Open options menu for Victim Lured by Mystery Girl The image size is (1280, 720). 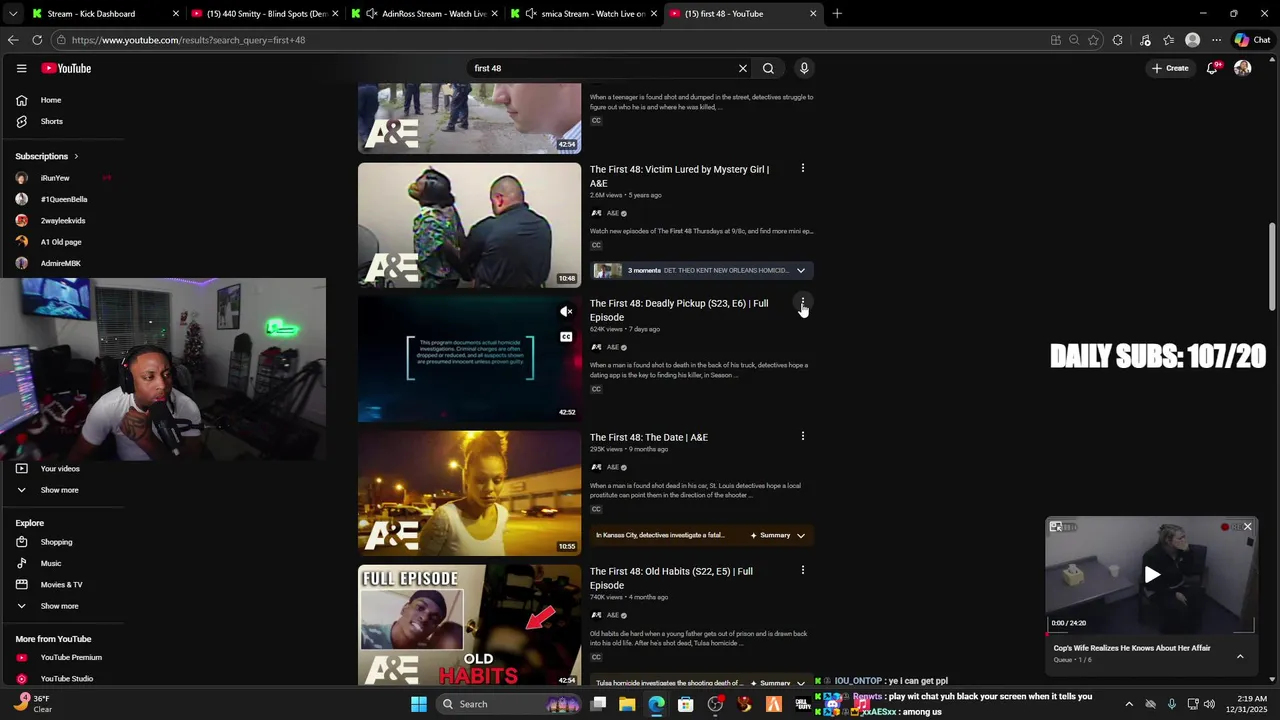(802, 168)
